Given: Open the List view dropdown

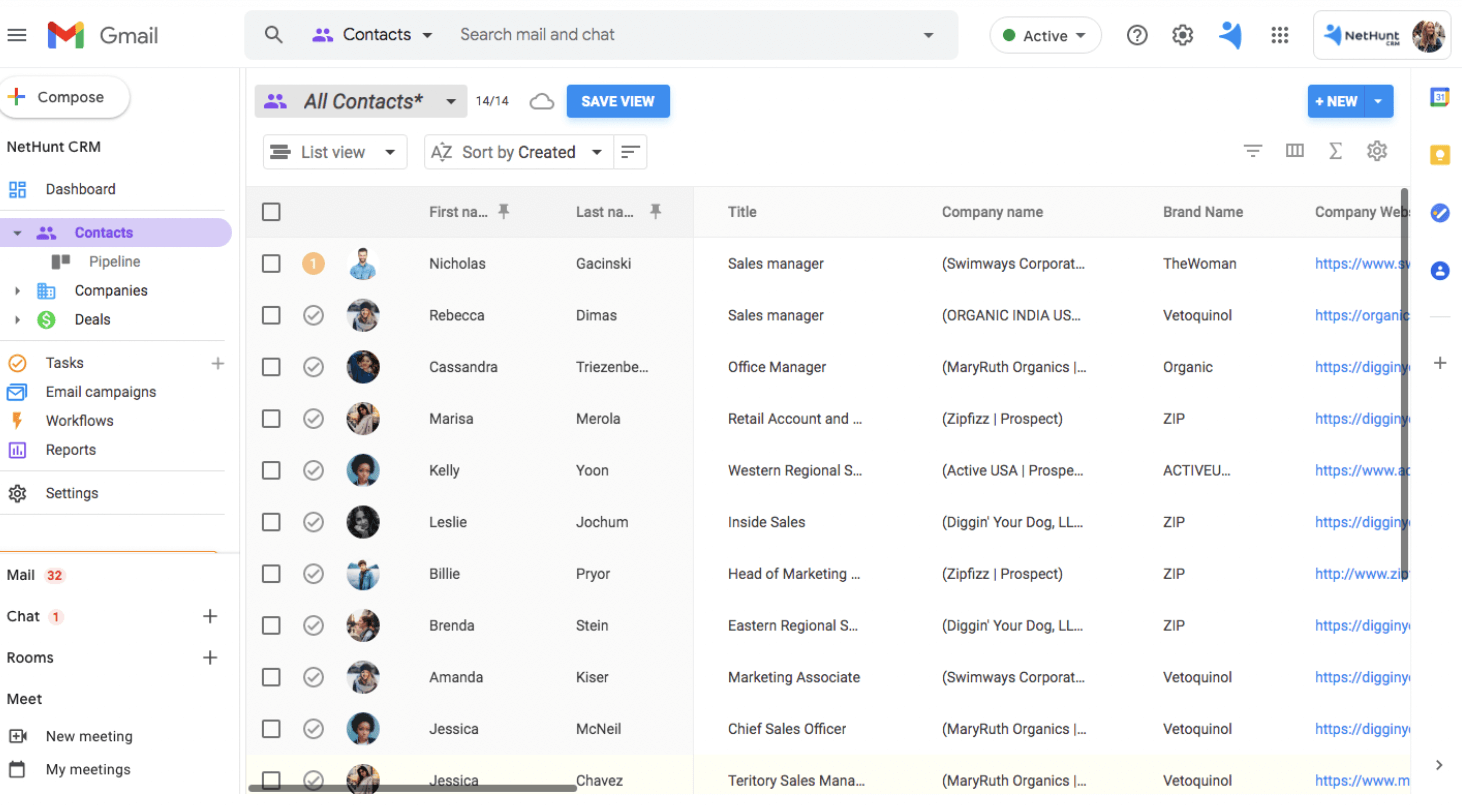Looking at the screenshot, I should pos(334,151).
